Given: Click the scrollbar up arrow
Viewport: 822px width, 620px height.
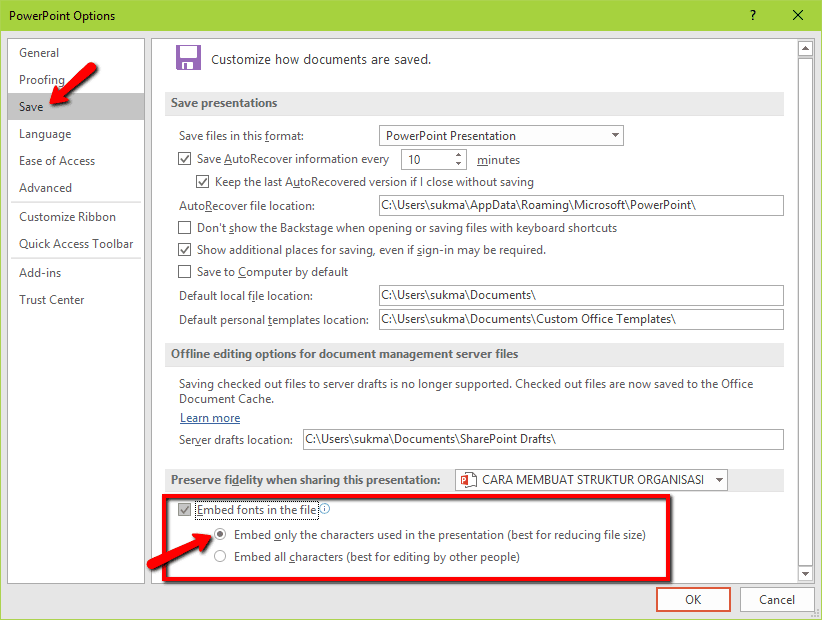Looking at the screenshot, I should tap(805, 49).
